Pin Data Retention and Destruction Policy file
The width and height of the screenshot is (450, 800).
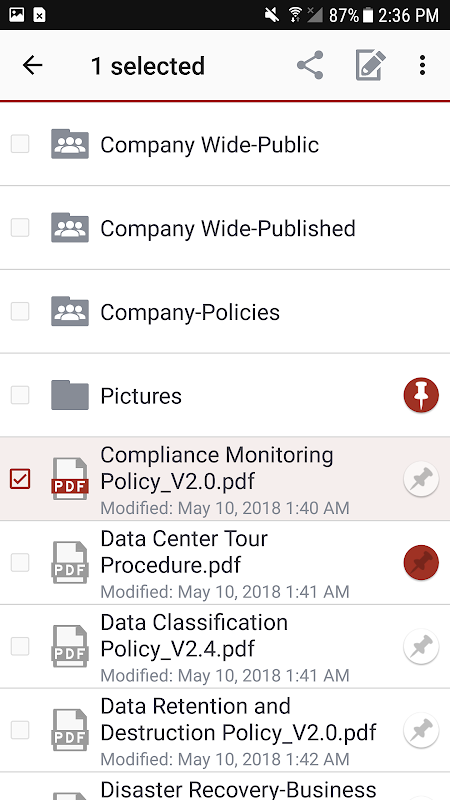tap(421, 730)
